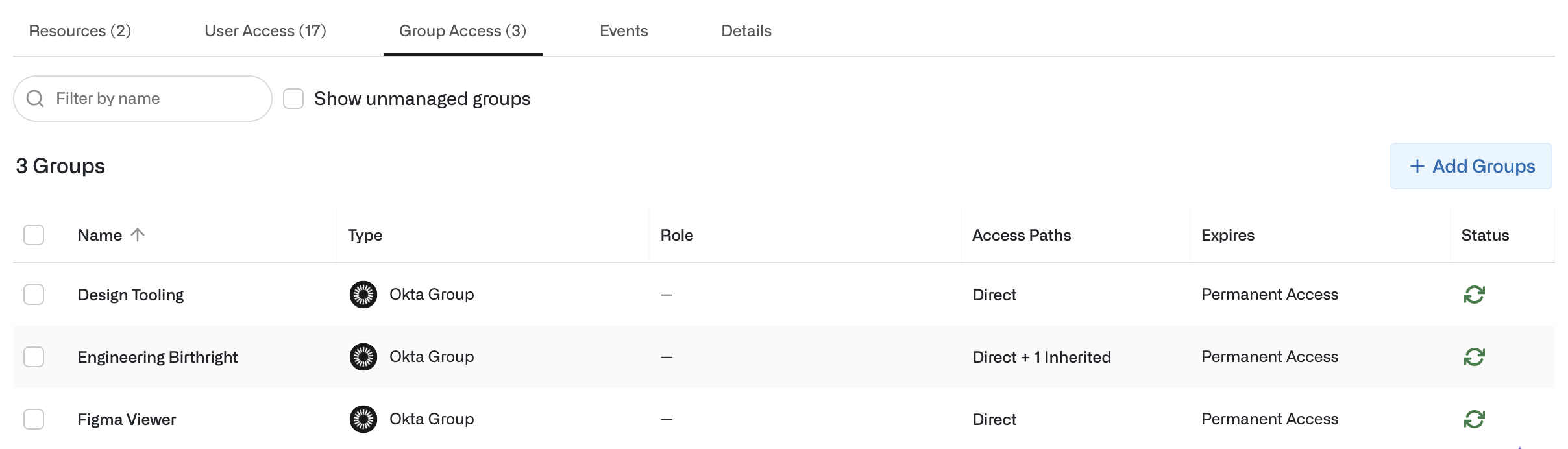Click Okta logo in Figma Viewer row

[363, 419]
